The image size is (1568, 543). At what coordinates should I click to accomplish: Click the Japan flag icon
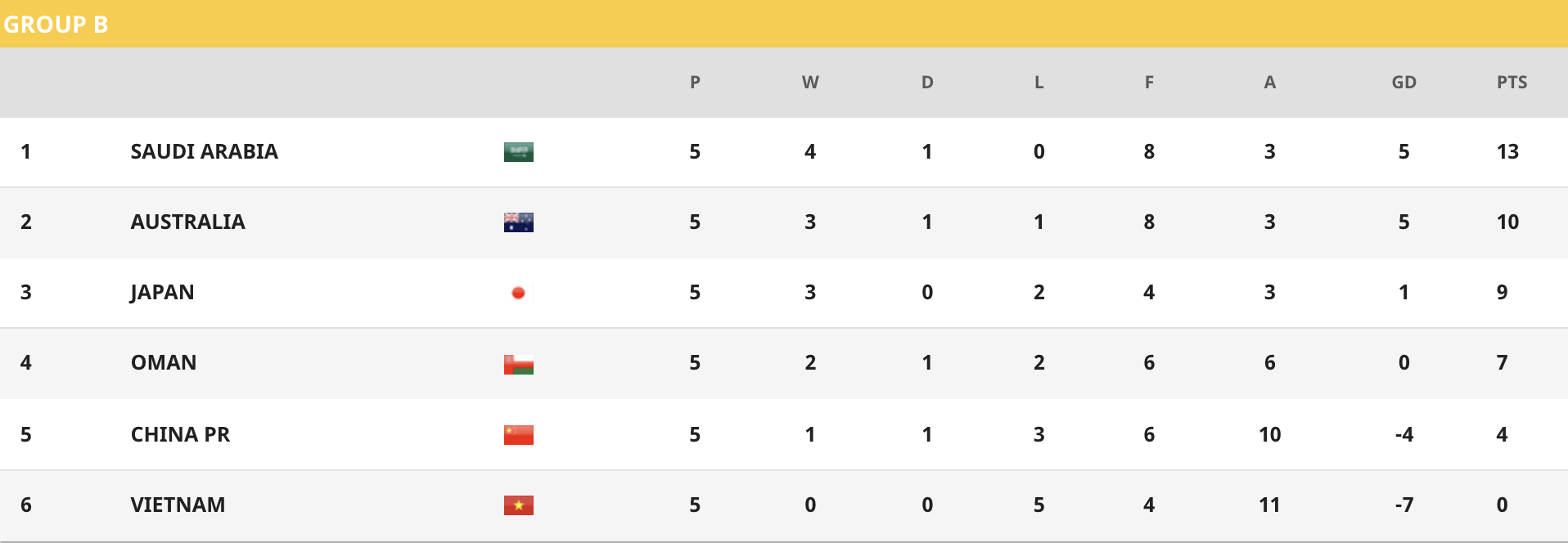click(x=518, y=293)
